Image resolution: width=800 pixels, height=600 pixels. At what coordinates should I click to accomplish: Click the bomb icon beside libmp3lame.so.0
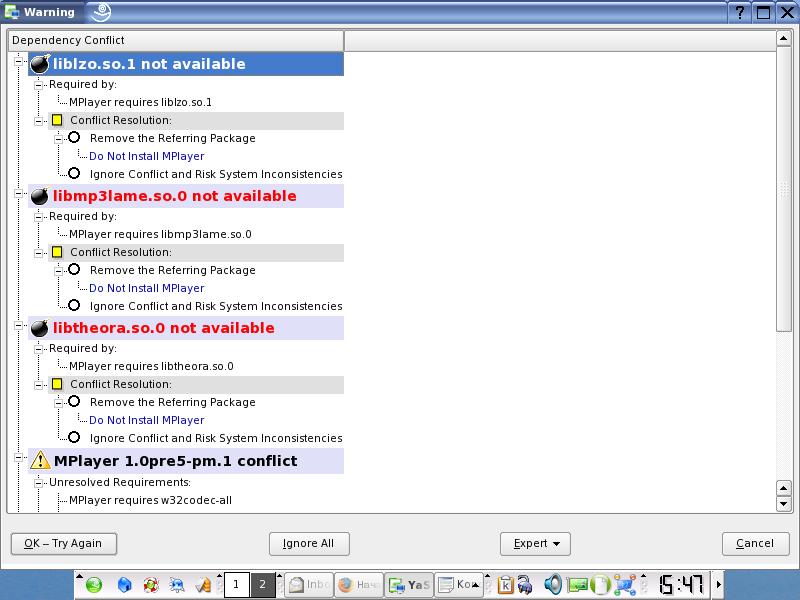click(x=40, y=196)
